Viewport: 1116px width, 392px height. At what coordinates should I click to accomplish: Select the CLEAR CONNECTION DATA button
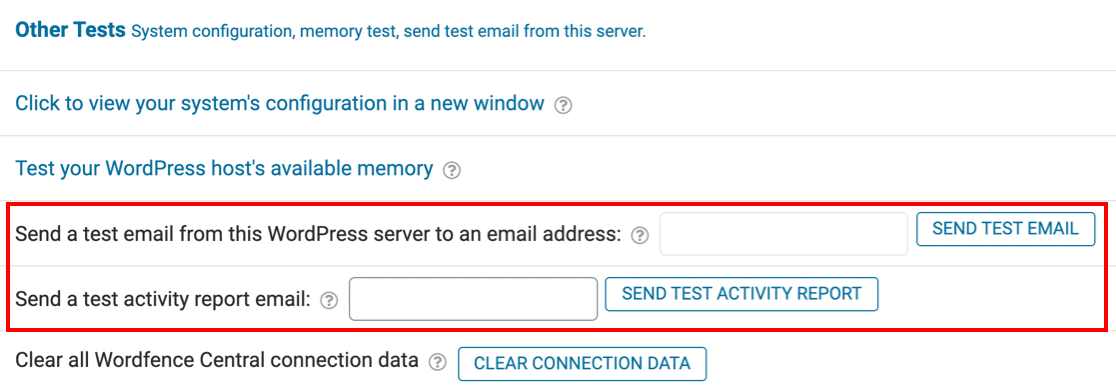[x=582, y=364]
